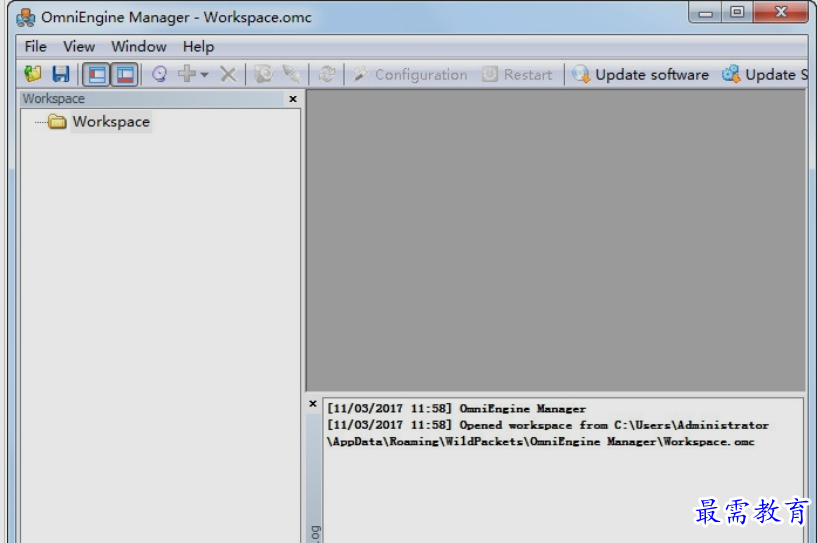Minimize the OmniEngine Manager window

click(705, 13)
